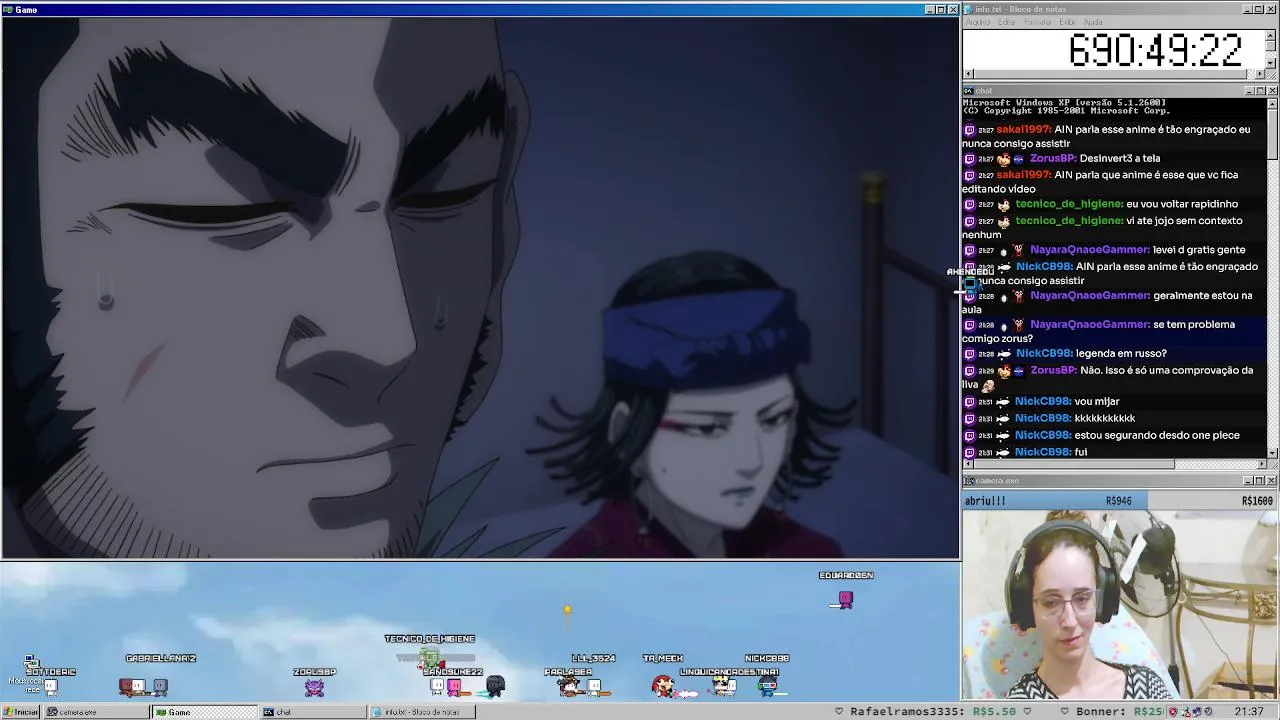This screenshot has height=720, width=1280.
Task: Click the chat window horizontal scrollbar thumb
Action: tap(1073, 464)
